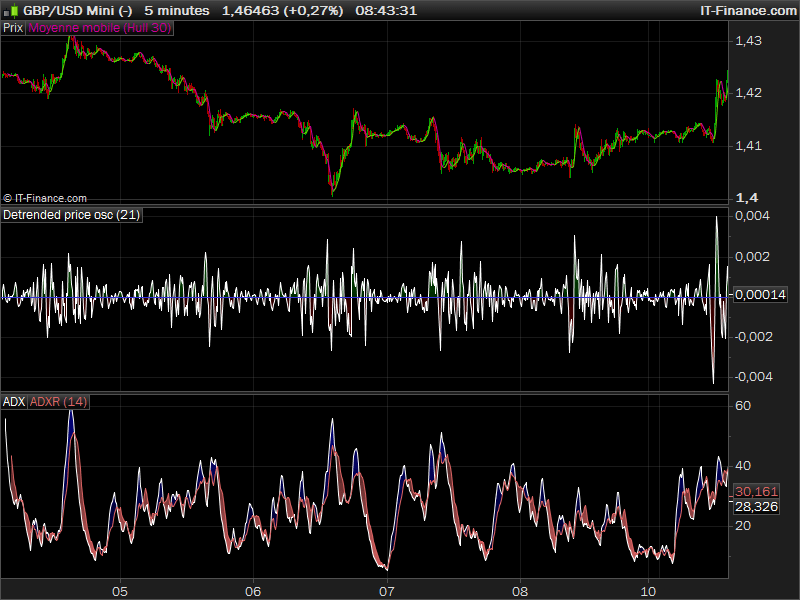Click the 20 level on ADX axis

coord(743,526)
